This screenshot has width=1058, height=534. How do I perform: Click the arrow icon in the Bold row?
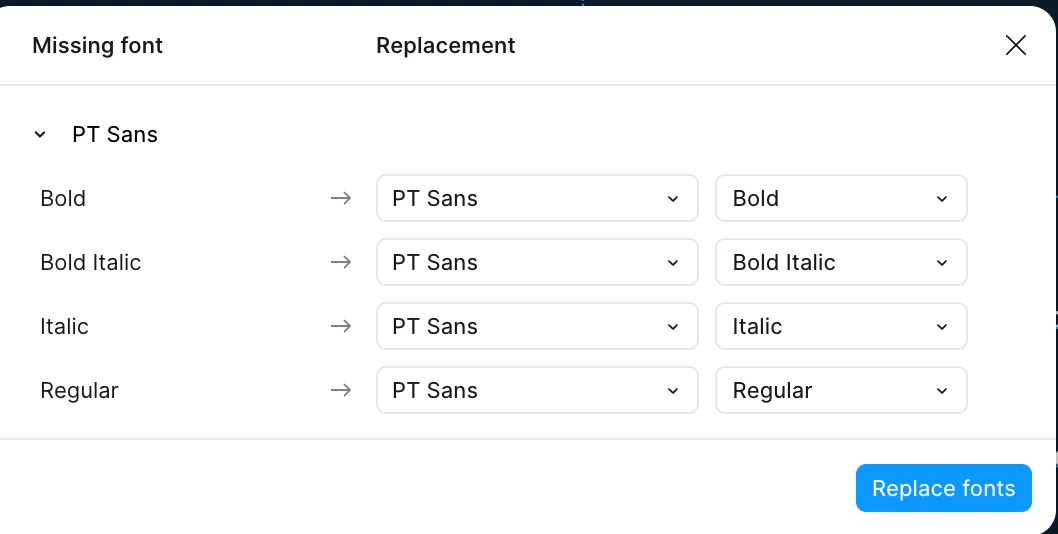[x=341, y=198]
